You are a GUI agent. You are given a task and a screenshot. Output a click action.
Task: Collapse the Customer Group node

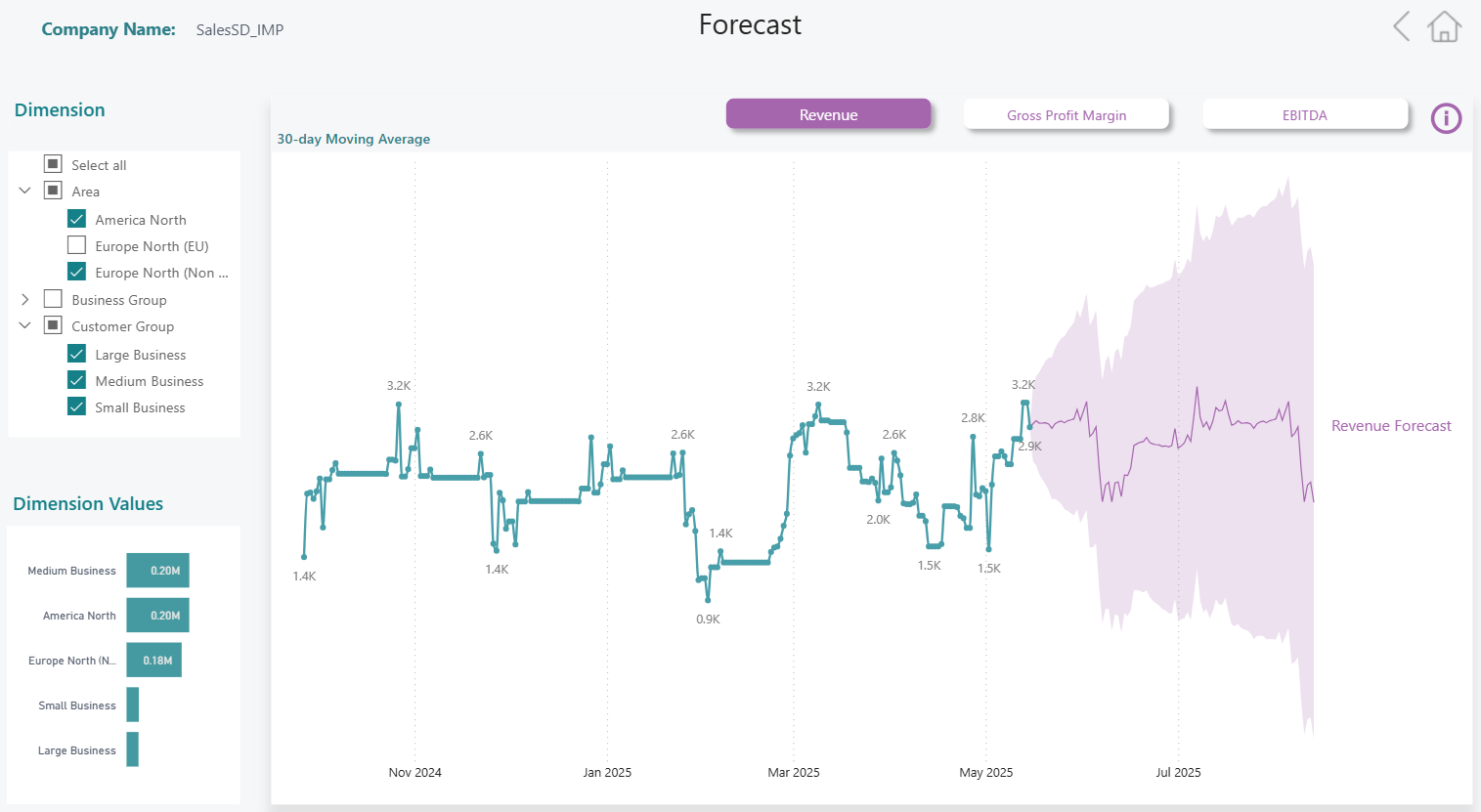point(25,325)
